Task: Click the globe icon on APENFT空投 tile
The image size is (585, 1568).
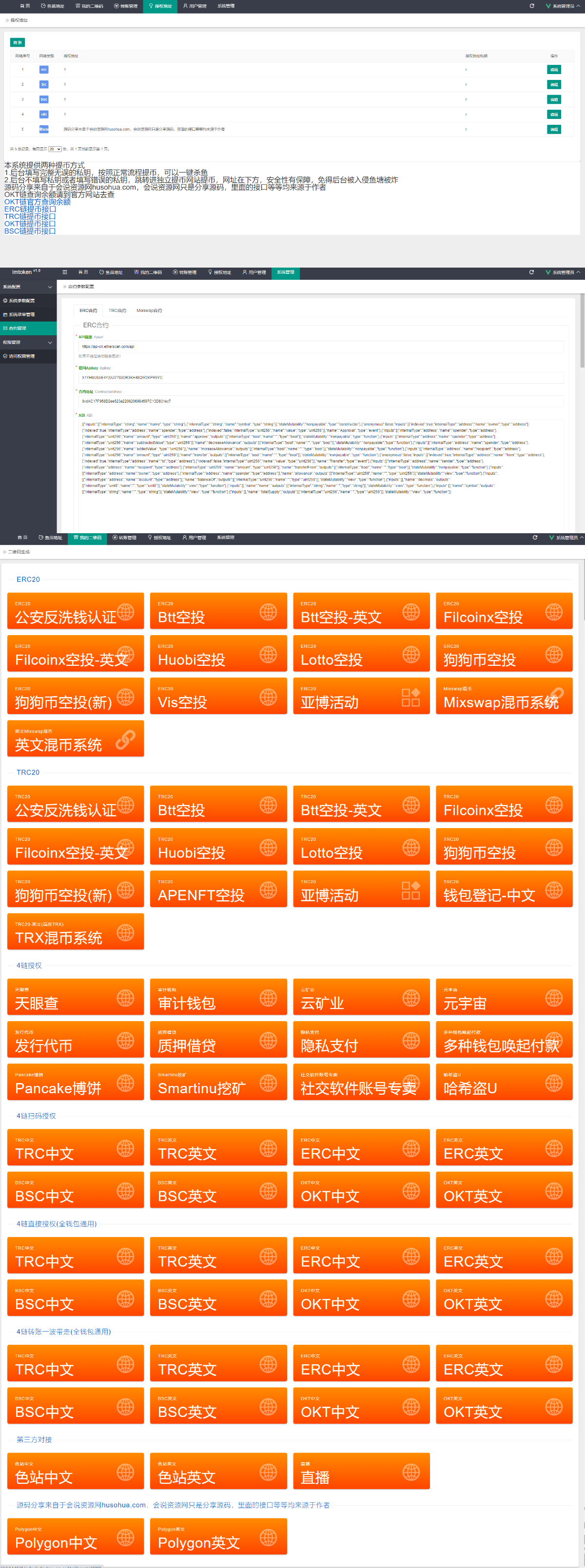Action: pyautogui.click(x=268, y=890)
